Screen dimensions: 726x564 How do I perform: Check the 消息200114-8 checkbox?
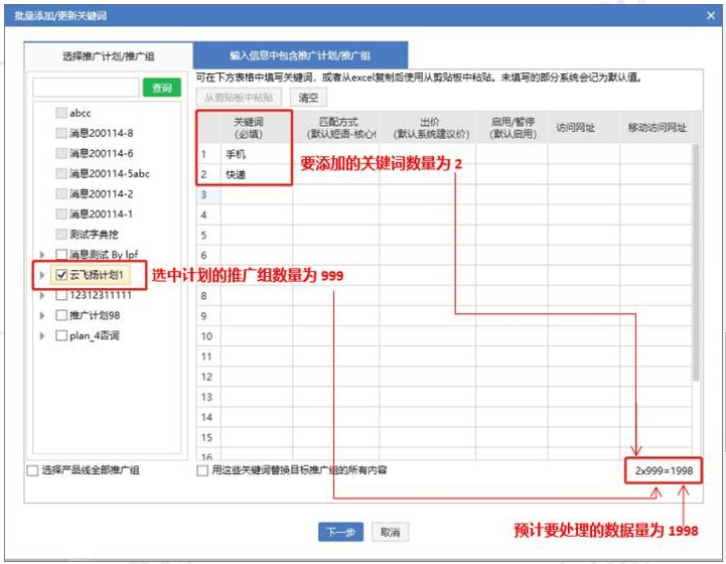click(x=61, y=133)
